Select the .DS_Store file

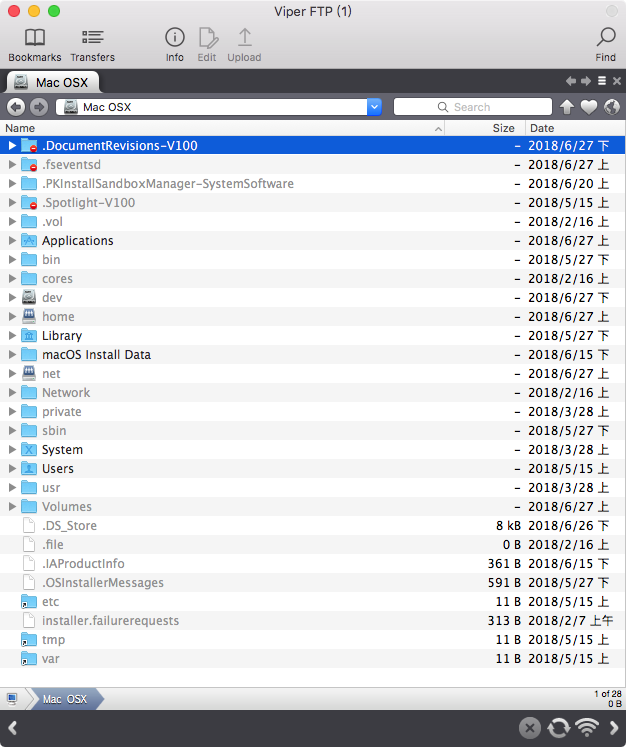tap(313, 525)
